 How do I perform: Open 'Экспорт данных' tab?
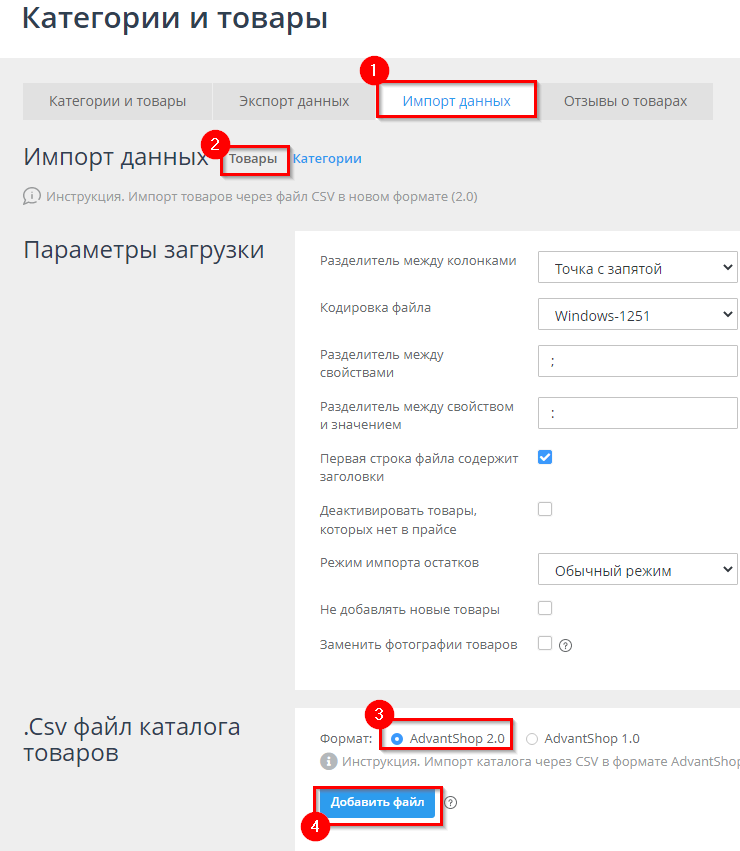coord(294,101)
